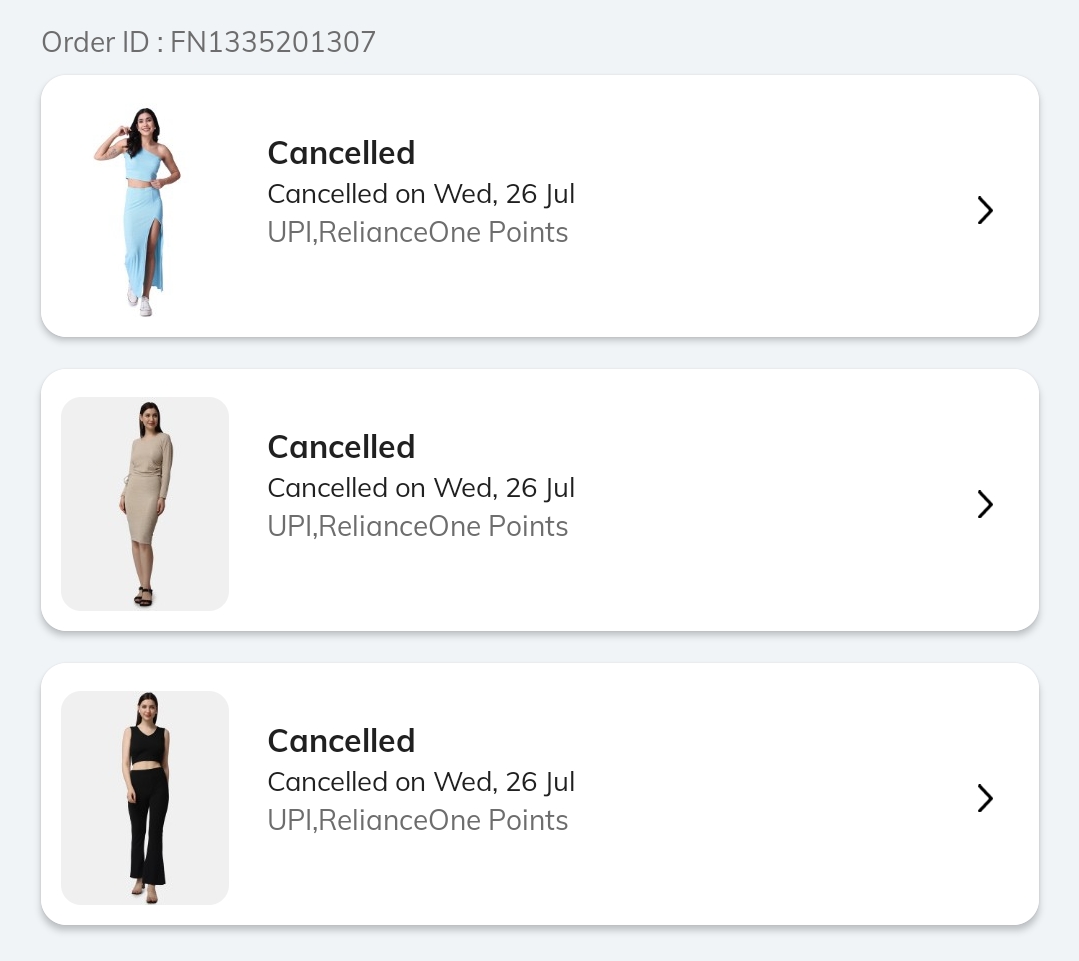Tap the chevron on the black outfit order
The height and width of the screenshot is (961, 1079).
click(x=985, y=798)
